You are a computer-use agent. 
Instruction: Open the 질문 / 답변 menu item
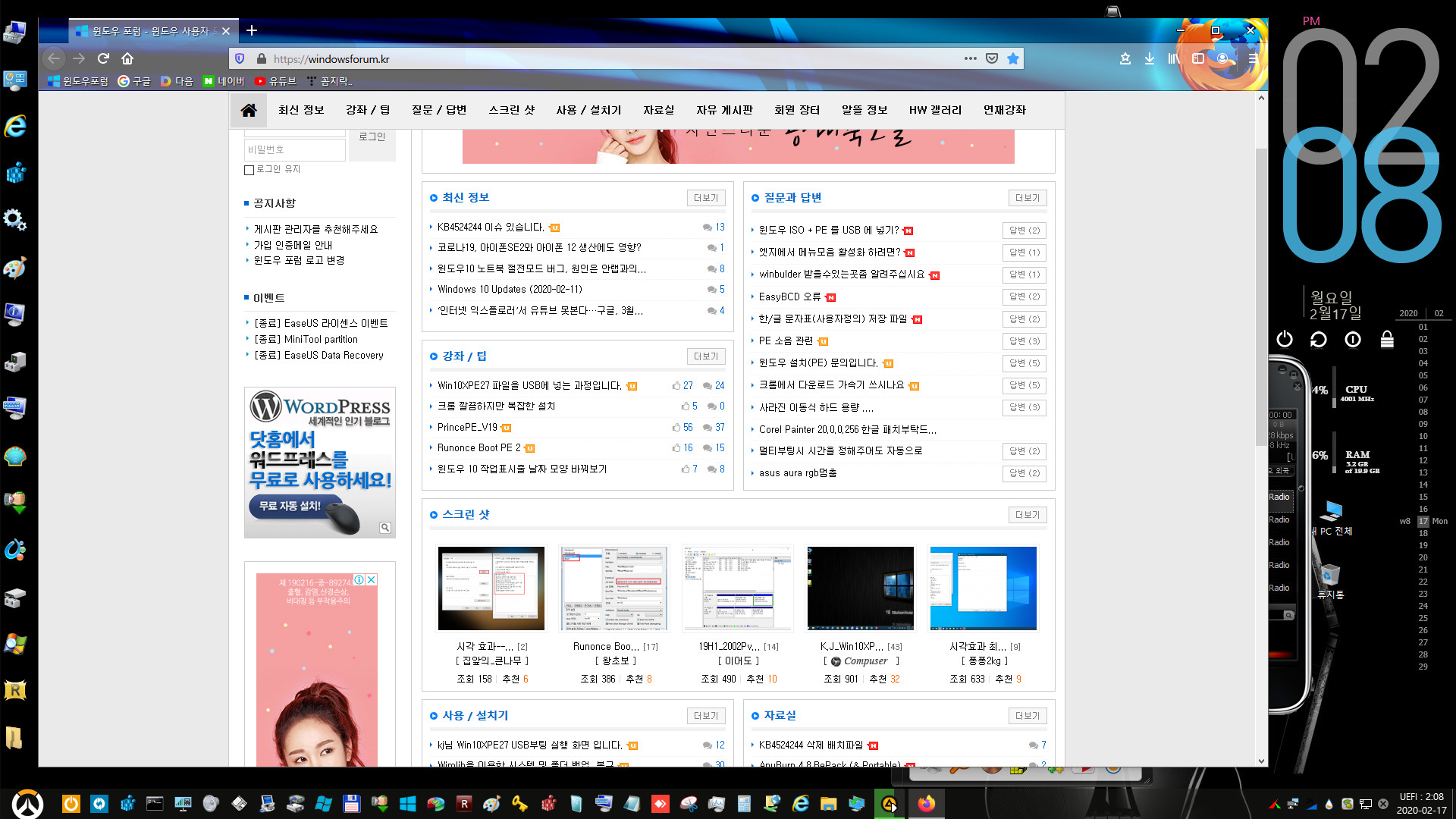coord(439,110)
